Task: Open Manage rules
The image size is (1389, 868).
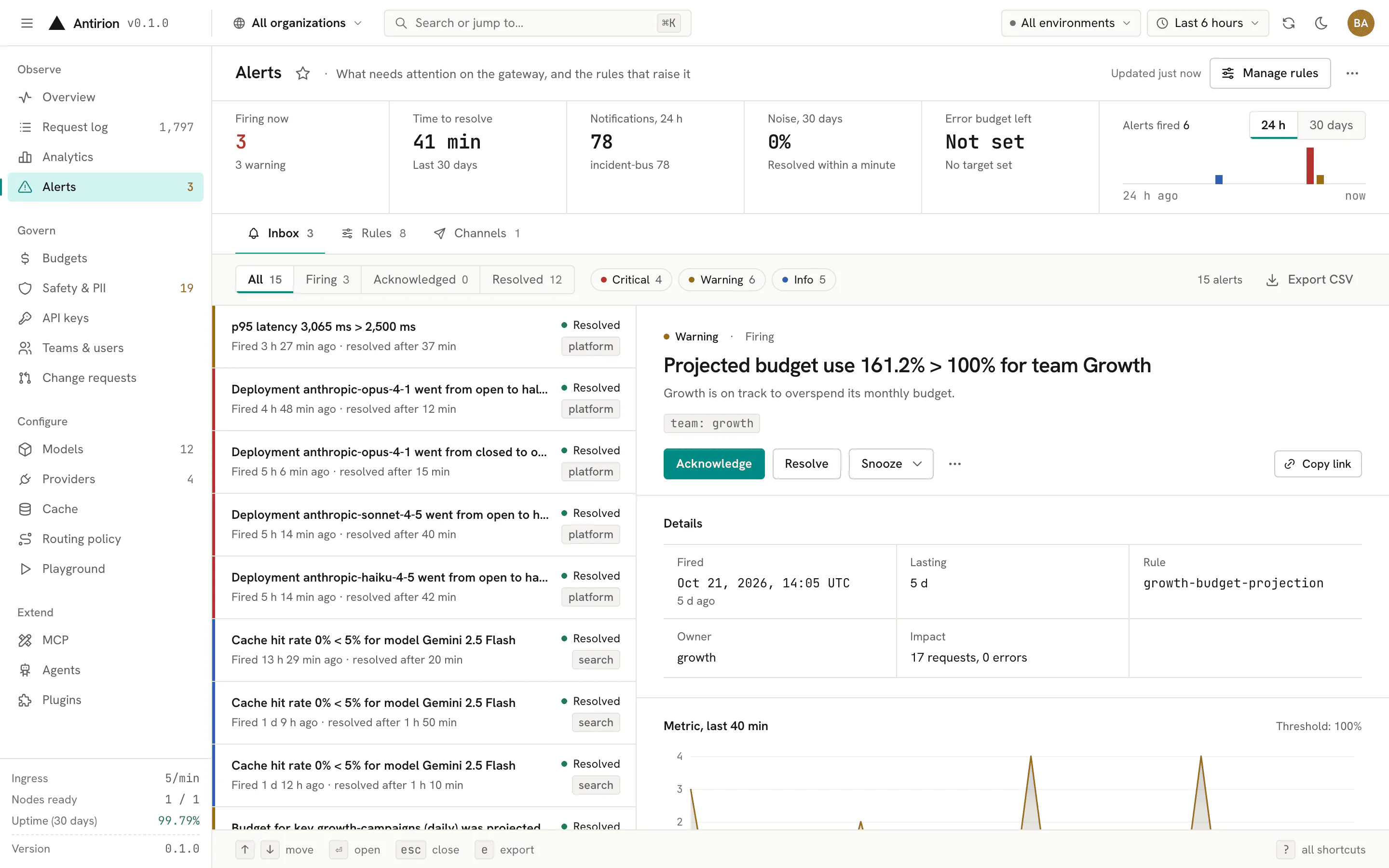Action: pos(1269,73)
